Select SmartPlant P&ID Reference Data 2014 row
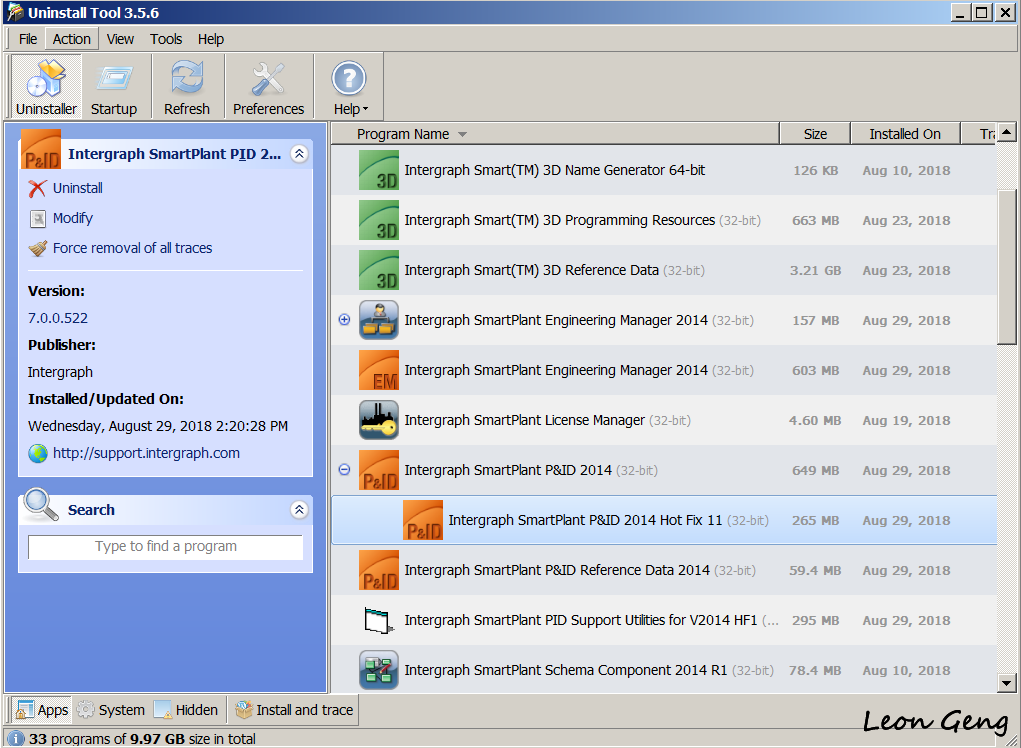The height and width of the screenshot is (748, 1021). (664, 570)
